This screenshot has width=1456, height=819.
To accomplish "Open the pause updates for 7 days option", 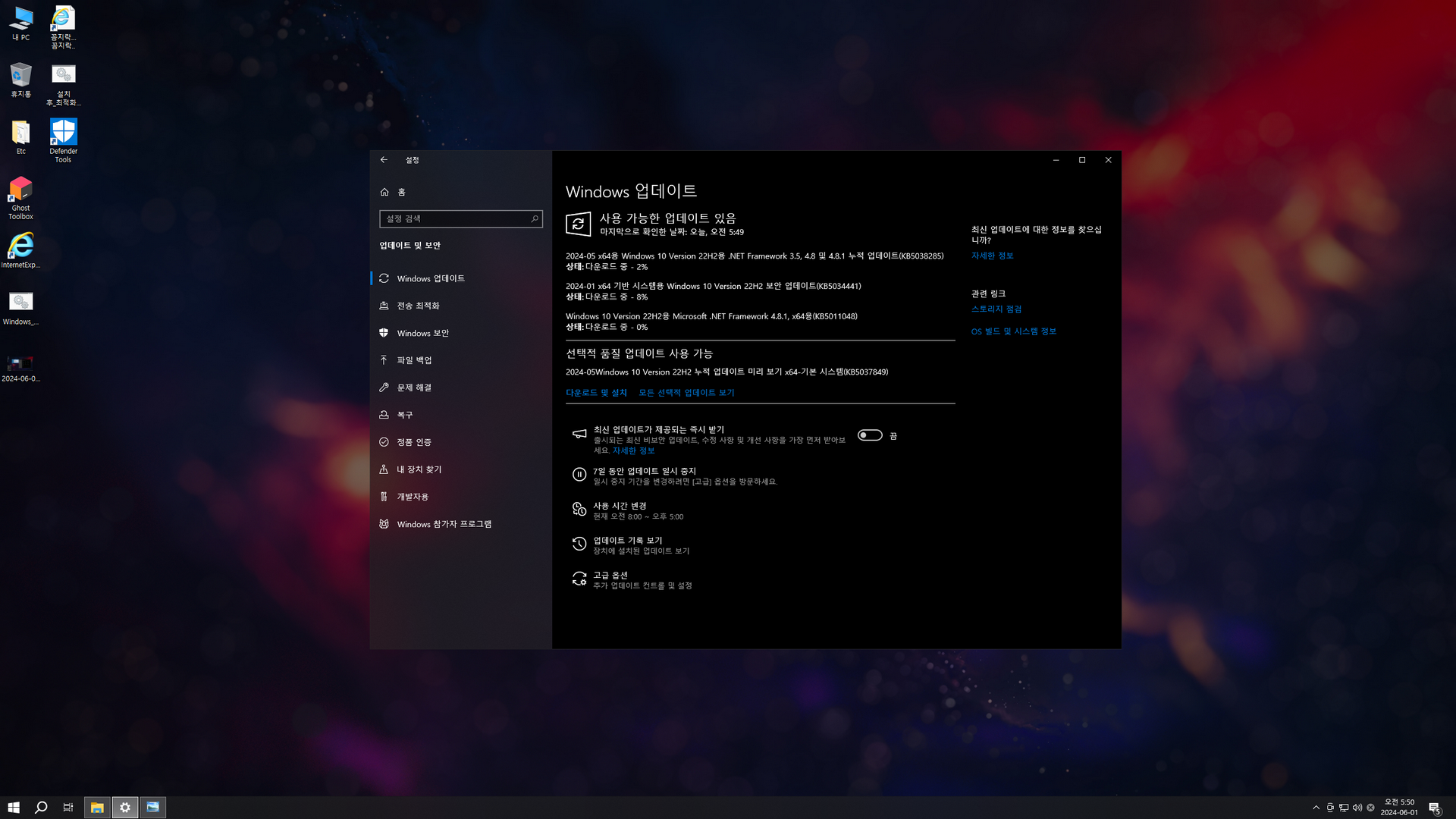I will pos(644,471).
